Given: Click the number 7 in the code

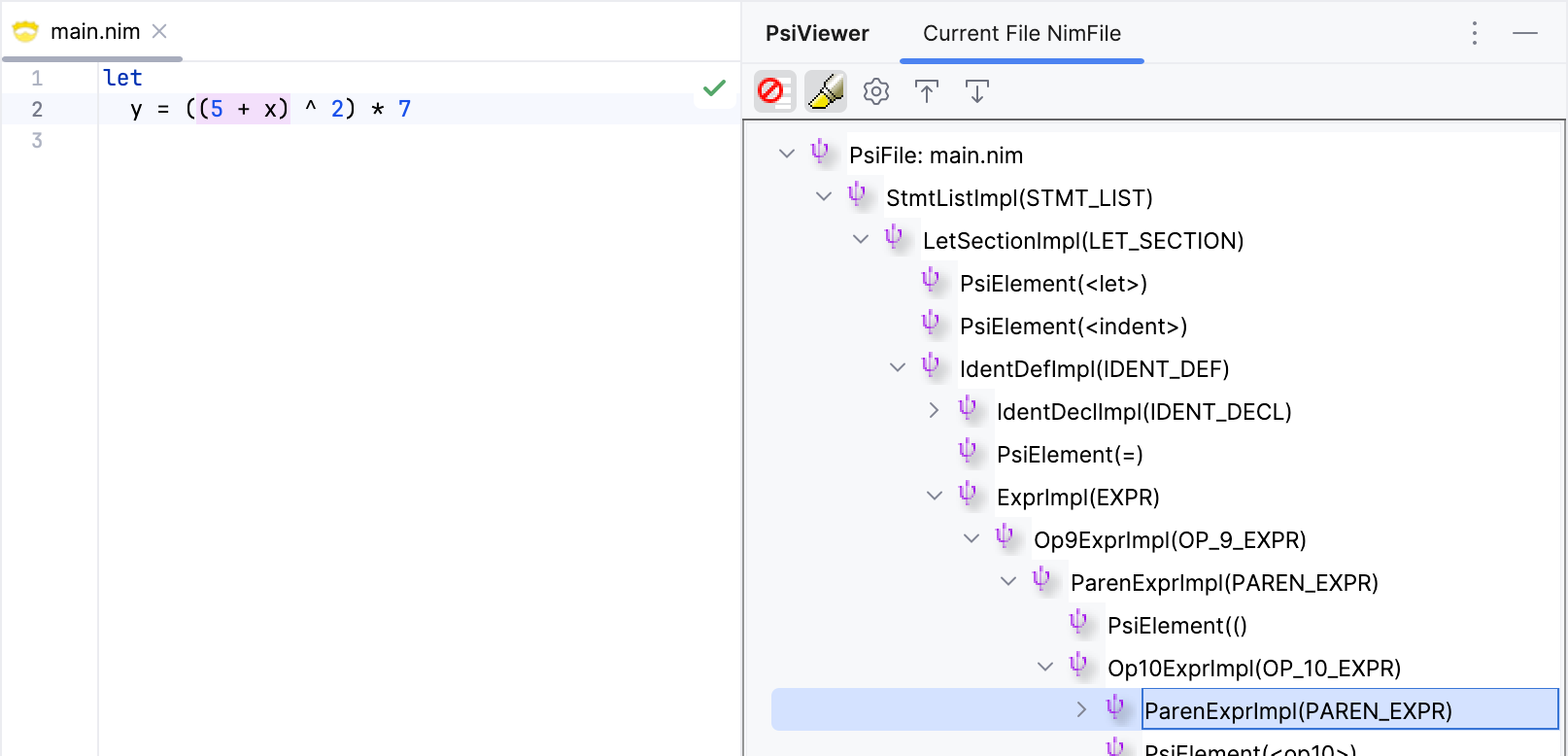Looking at the screenshot, I should click(404, 109).
